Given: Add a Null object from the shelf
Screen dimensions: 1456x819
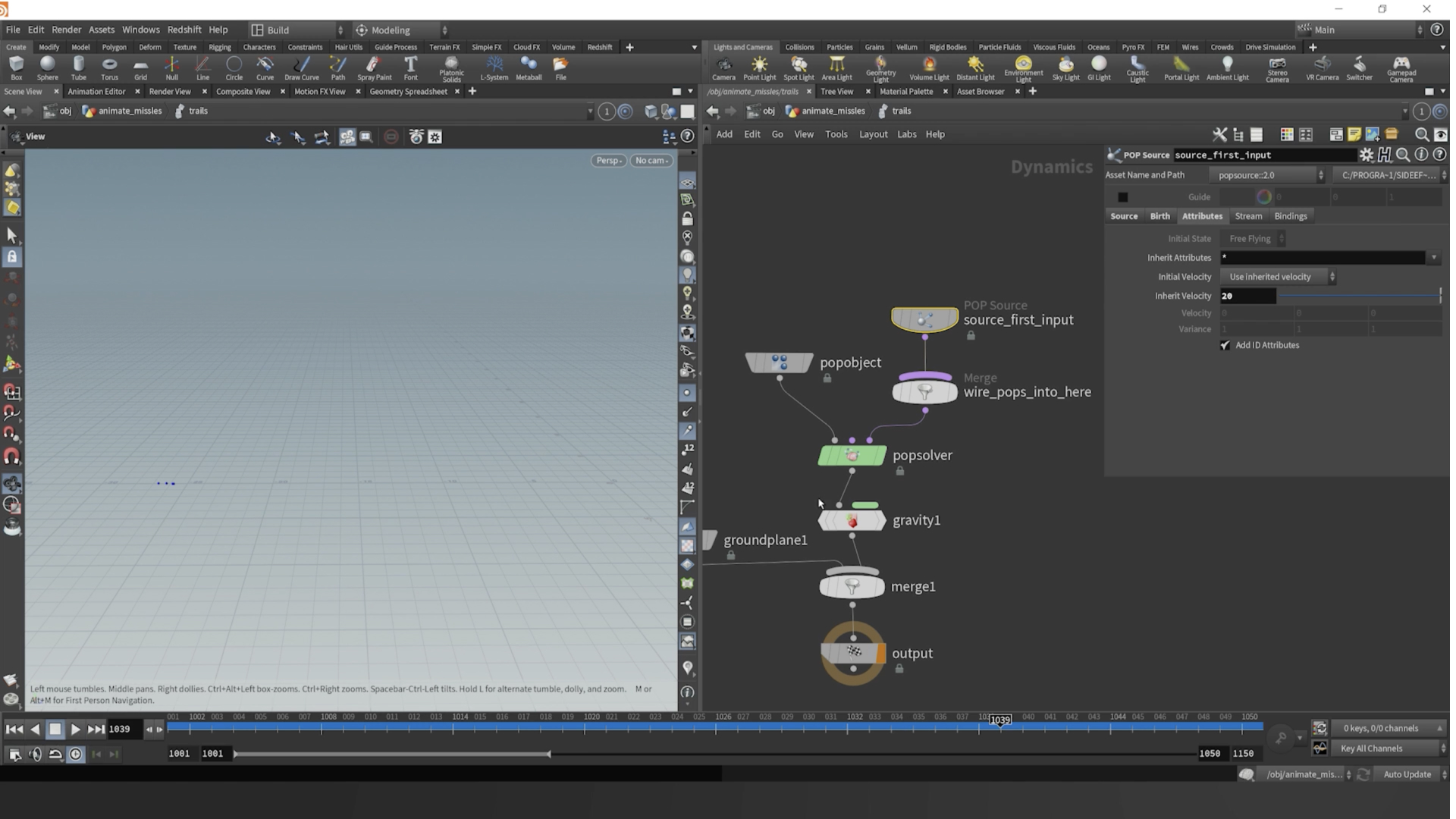Looking at the screenshot, I should click(x=171, y=67).
